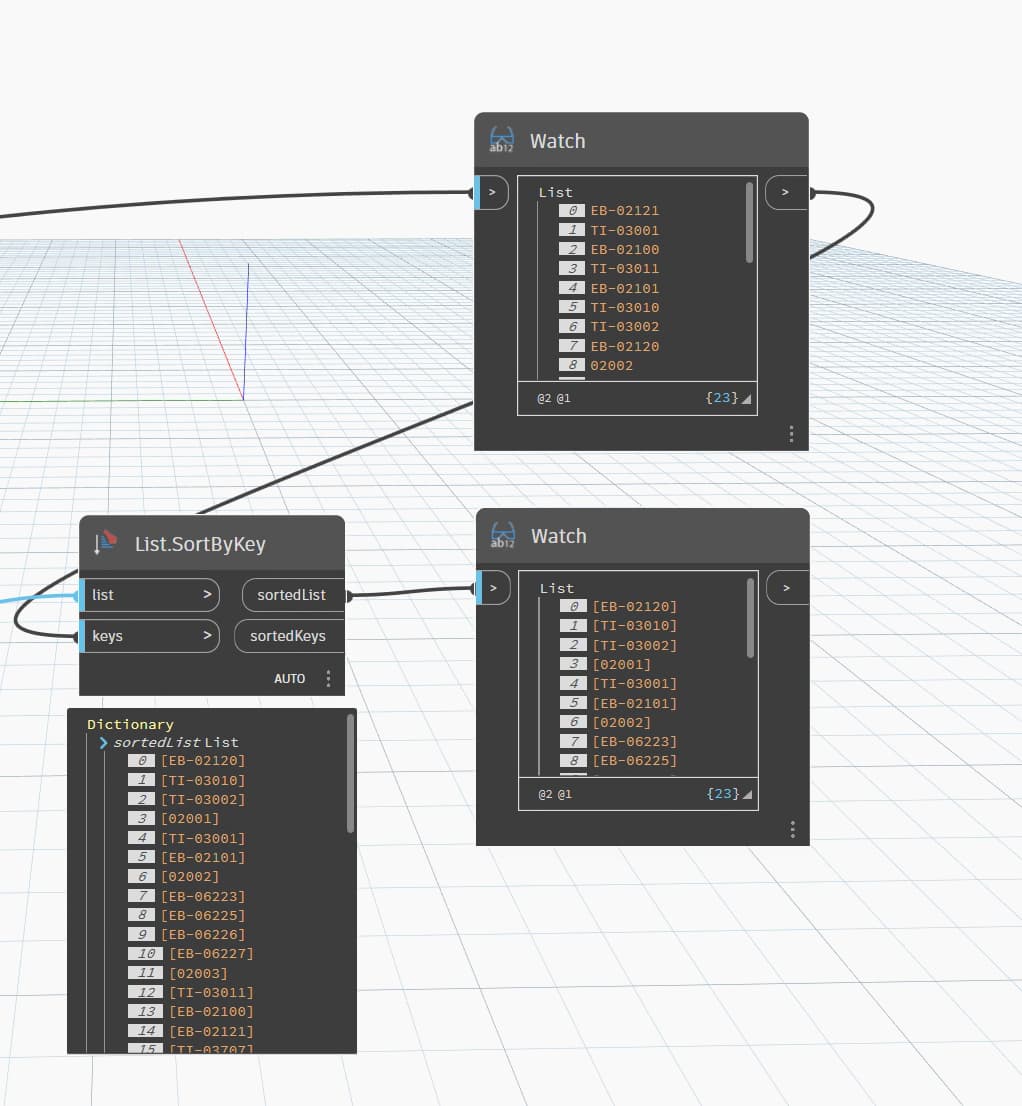Viewport: 1022px width, 1106px height.
Task: Click the resize triangle in upper Watch preview
Action: [746, 399]
